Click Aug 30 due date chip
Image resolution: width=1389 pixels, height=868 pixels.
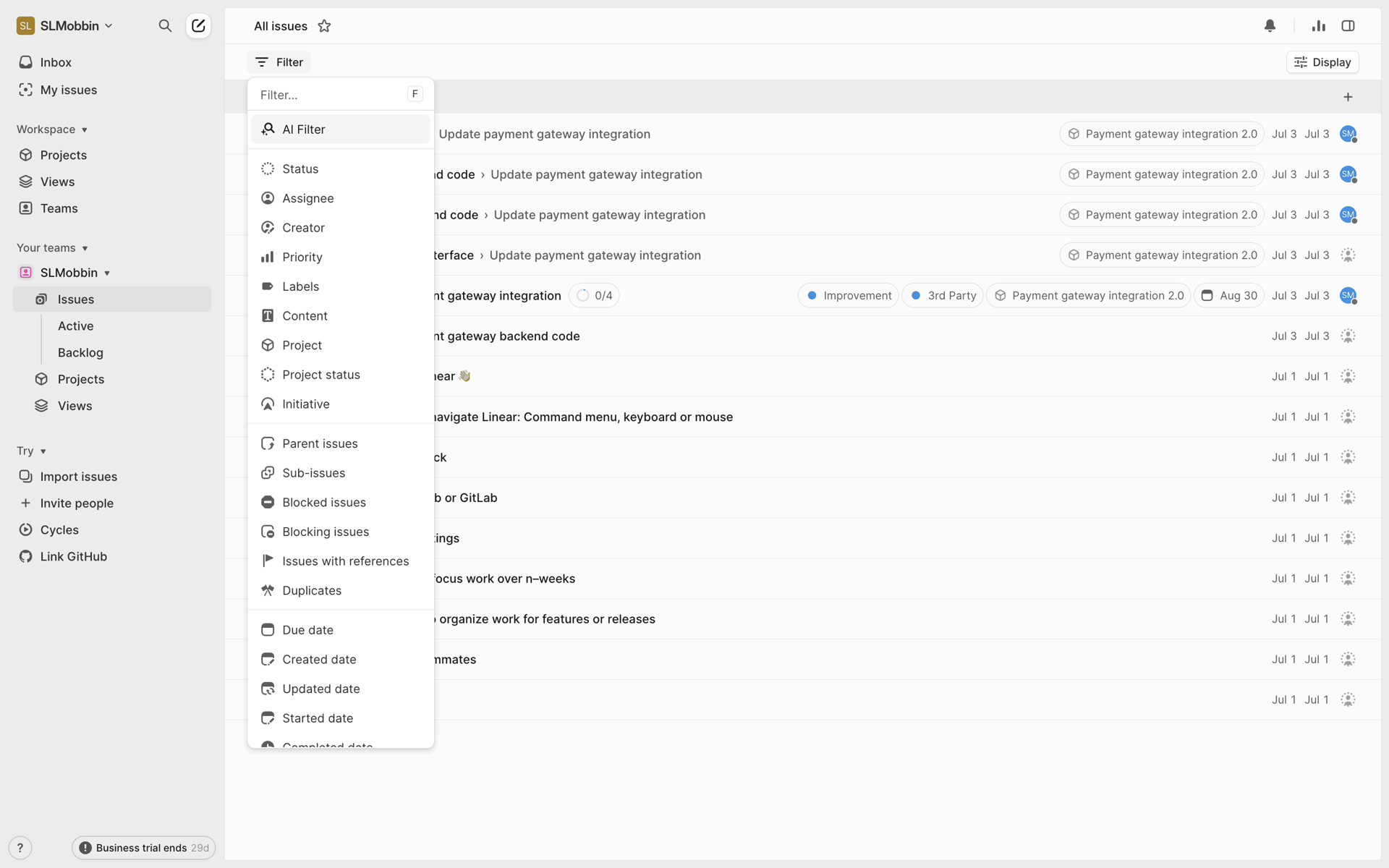pos(1228,296)
